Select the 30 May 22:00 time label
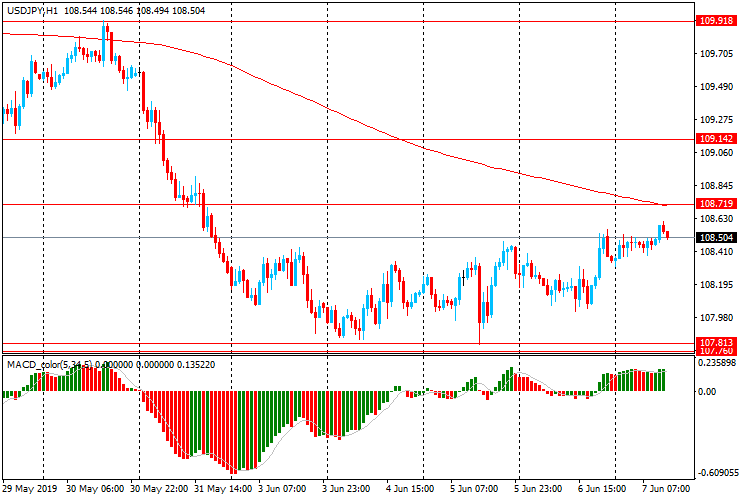 pyautogui.click(x=160, y=490)
